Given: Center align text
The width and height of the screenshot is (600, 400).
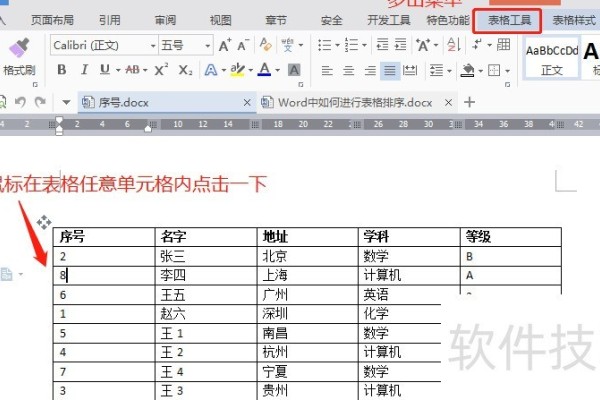Looking at the screenshot, I should (348, 70).
